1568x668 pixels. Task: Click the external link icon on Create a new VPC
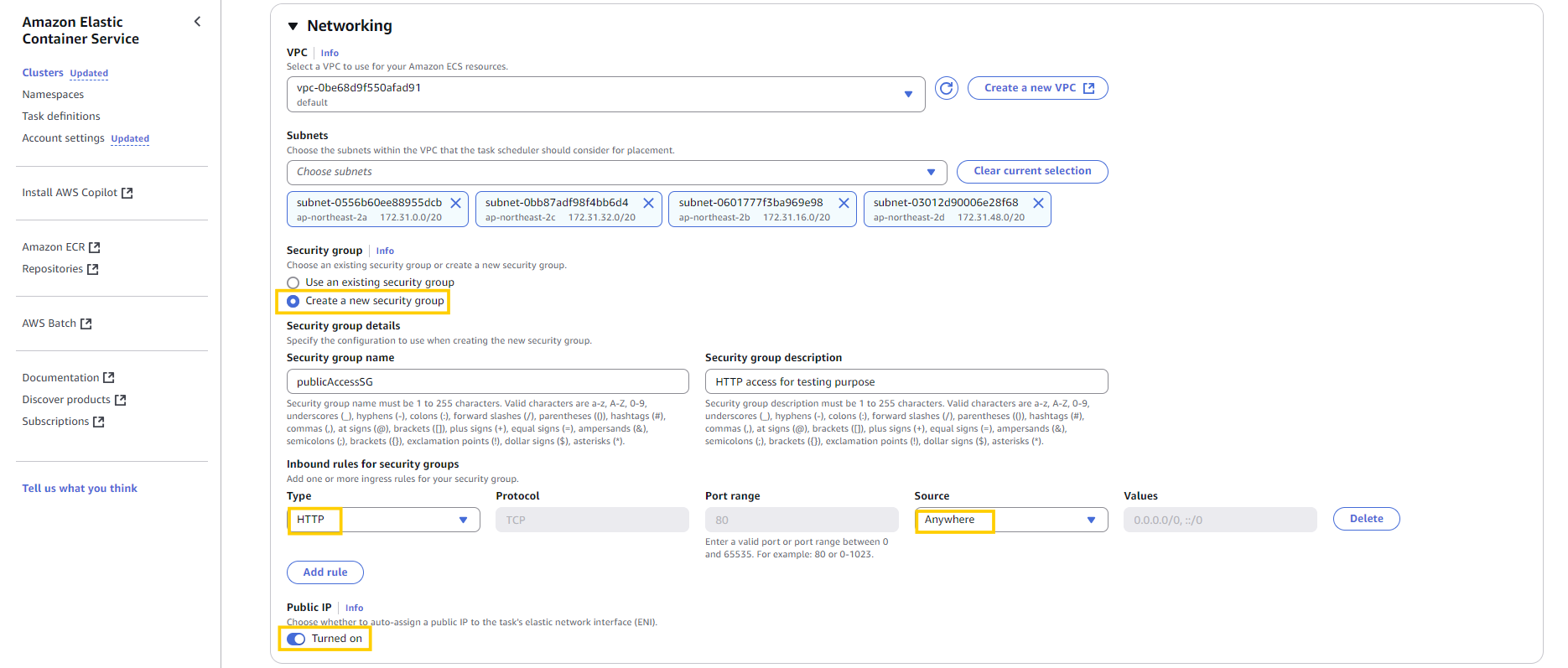point(1088,88)
